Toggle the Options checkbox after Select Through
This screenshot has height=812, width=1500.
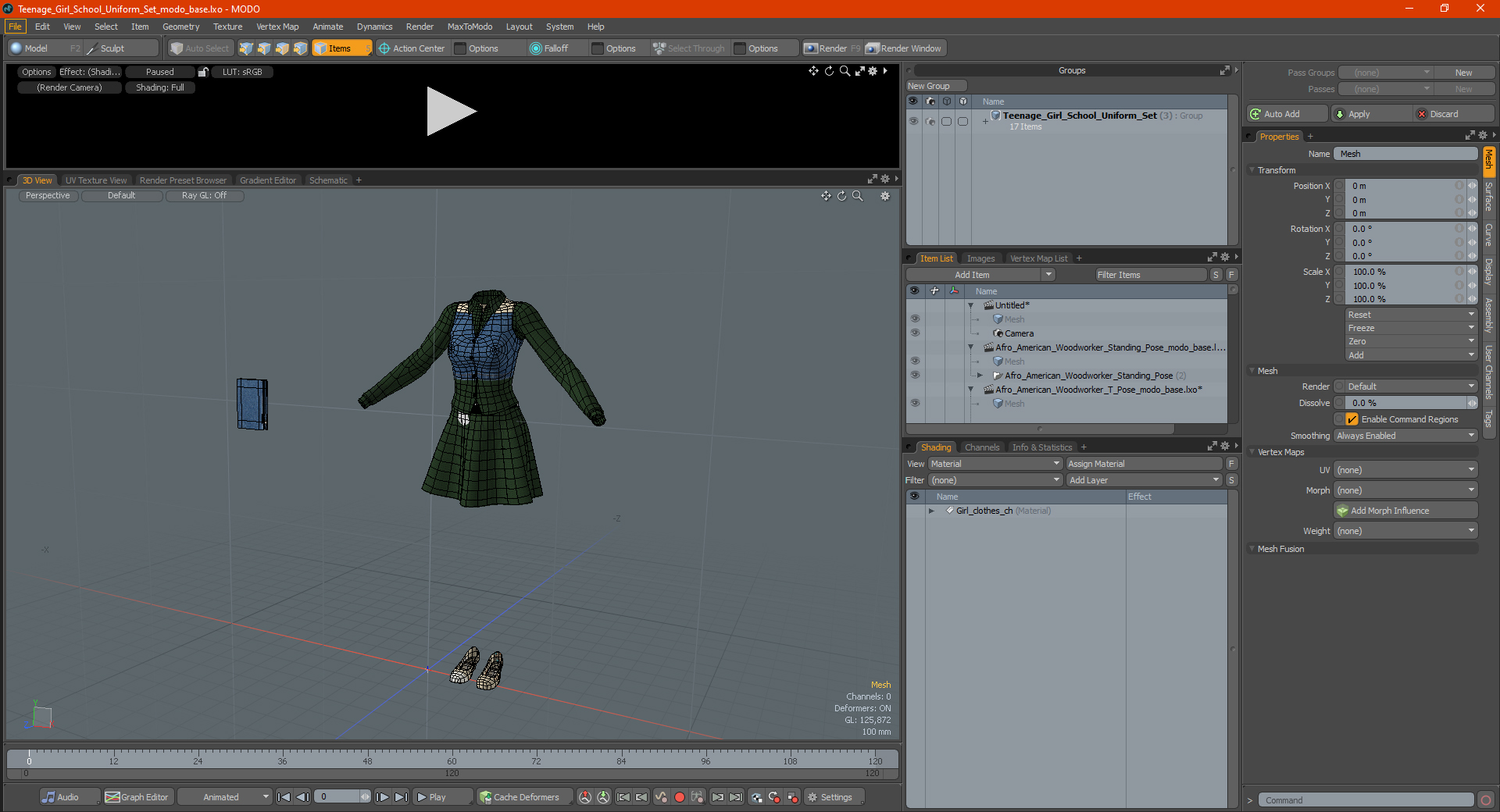pyautogui.click(x=740, y=48)
